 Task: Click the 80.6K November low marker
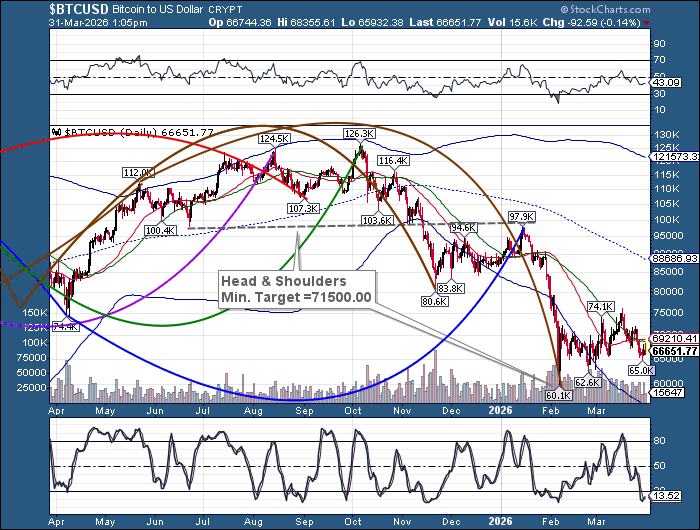click(x=433, y=300)
